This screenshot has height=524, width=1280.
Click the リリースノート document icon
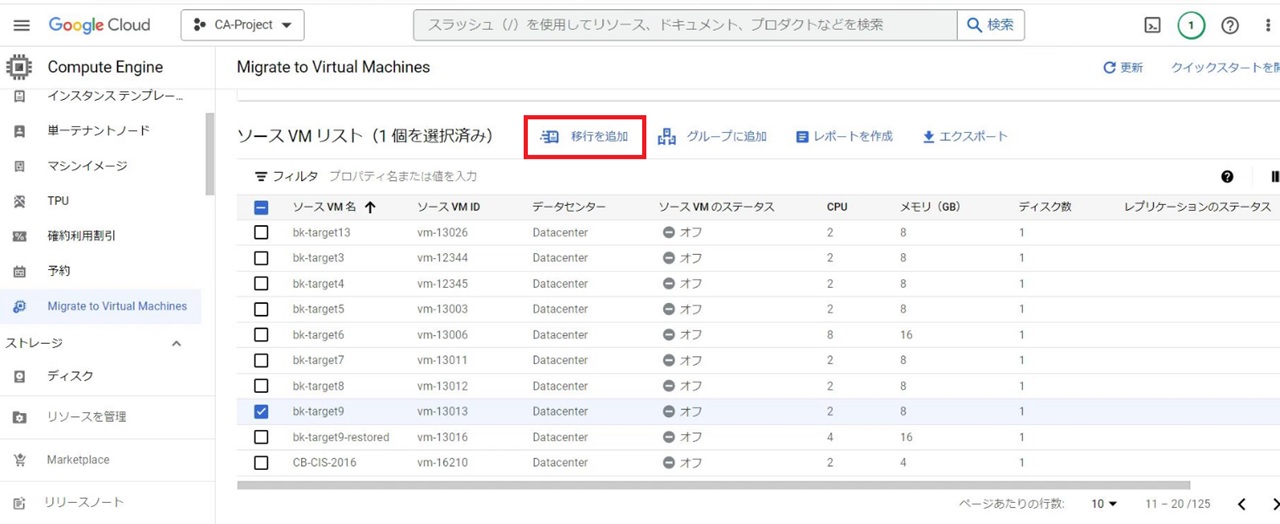[19, 503]
